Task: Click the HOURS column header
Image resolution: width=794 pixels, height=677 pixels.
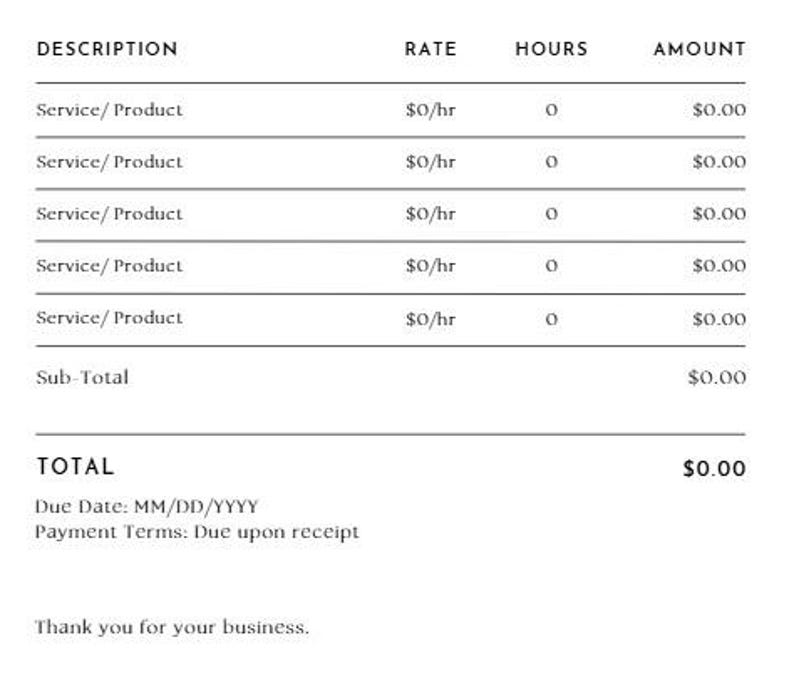Action: [x=551, y=49]
